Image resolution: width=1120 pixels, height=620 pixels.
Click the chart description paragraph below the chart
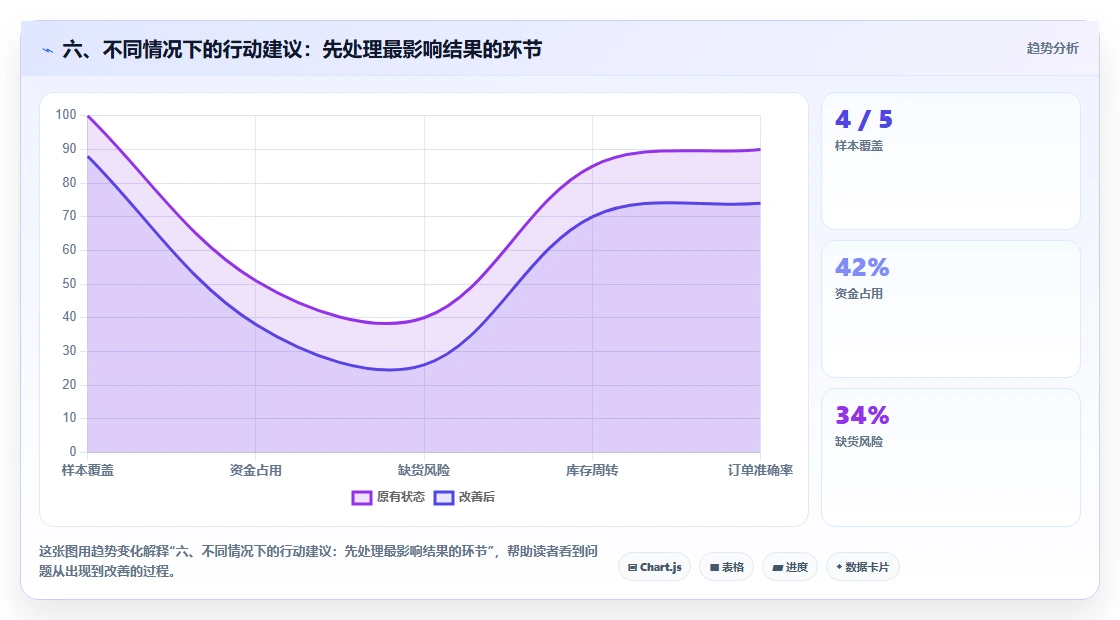[x=318, y=561]
